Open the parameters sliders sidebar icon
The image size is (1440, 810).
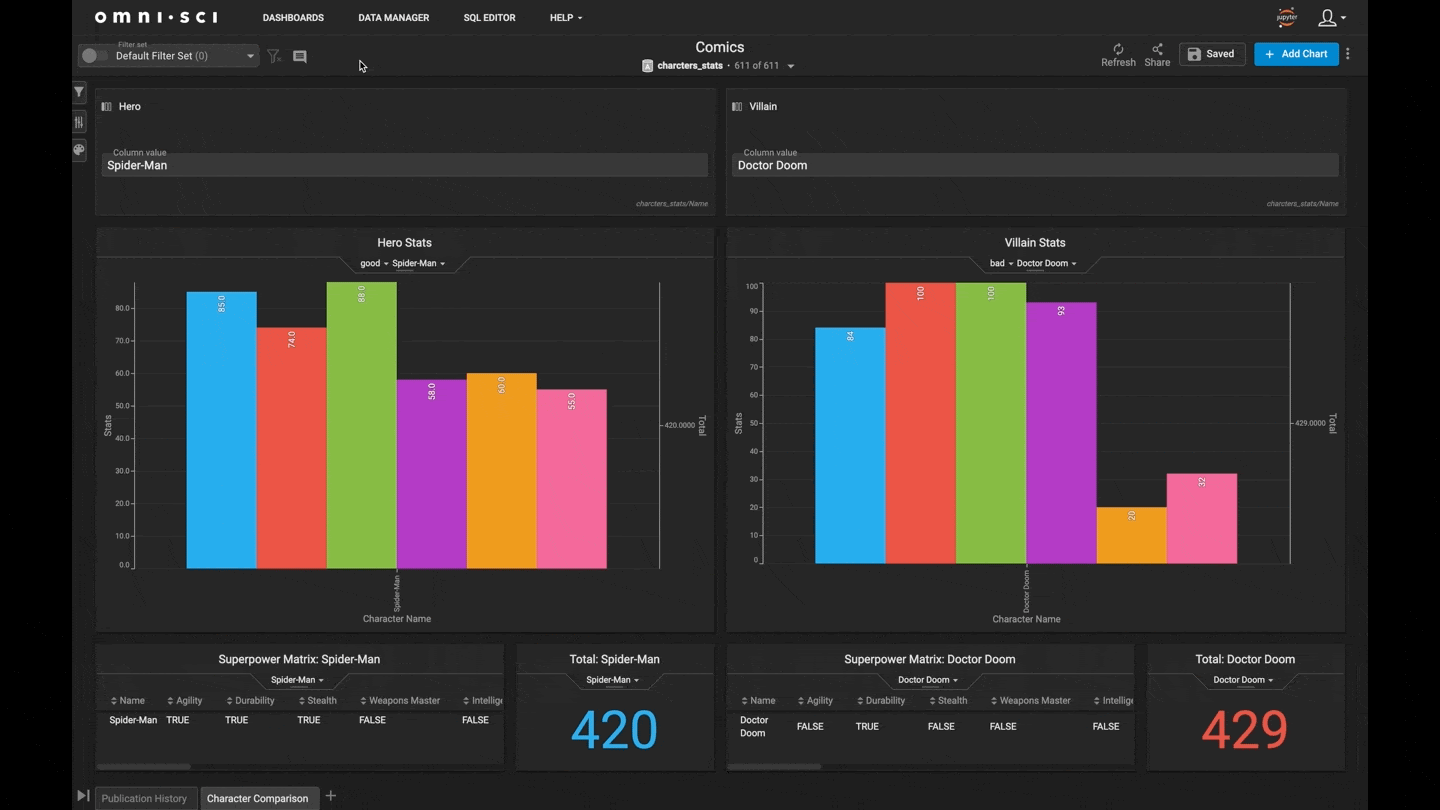(79, 121)
